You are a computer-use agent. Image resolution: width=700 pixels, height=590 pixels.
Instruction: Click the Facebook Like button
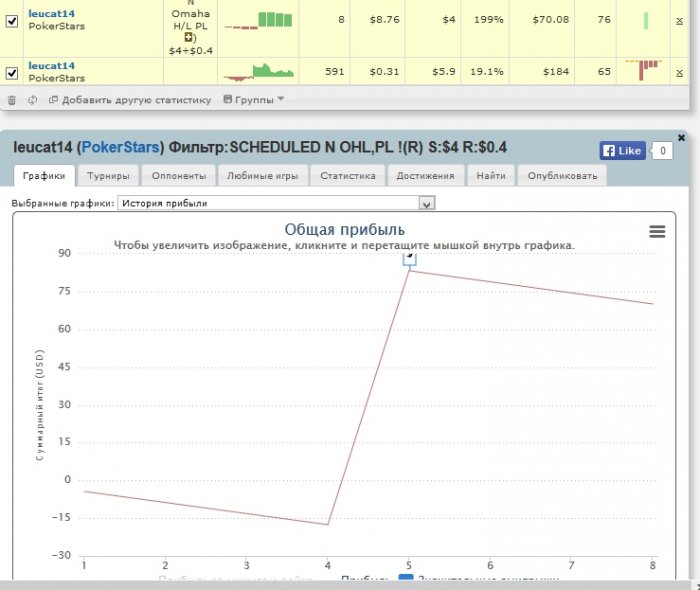pyautogui.click(x=622, y=151)
